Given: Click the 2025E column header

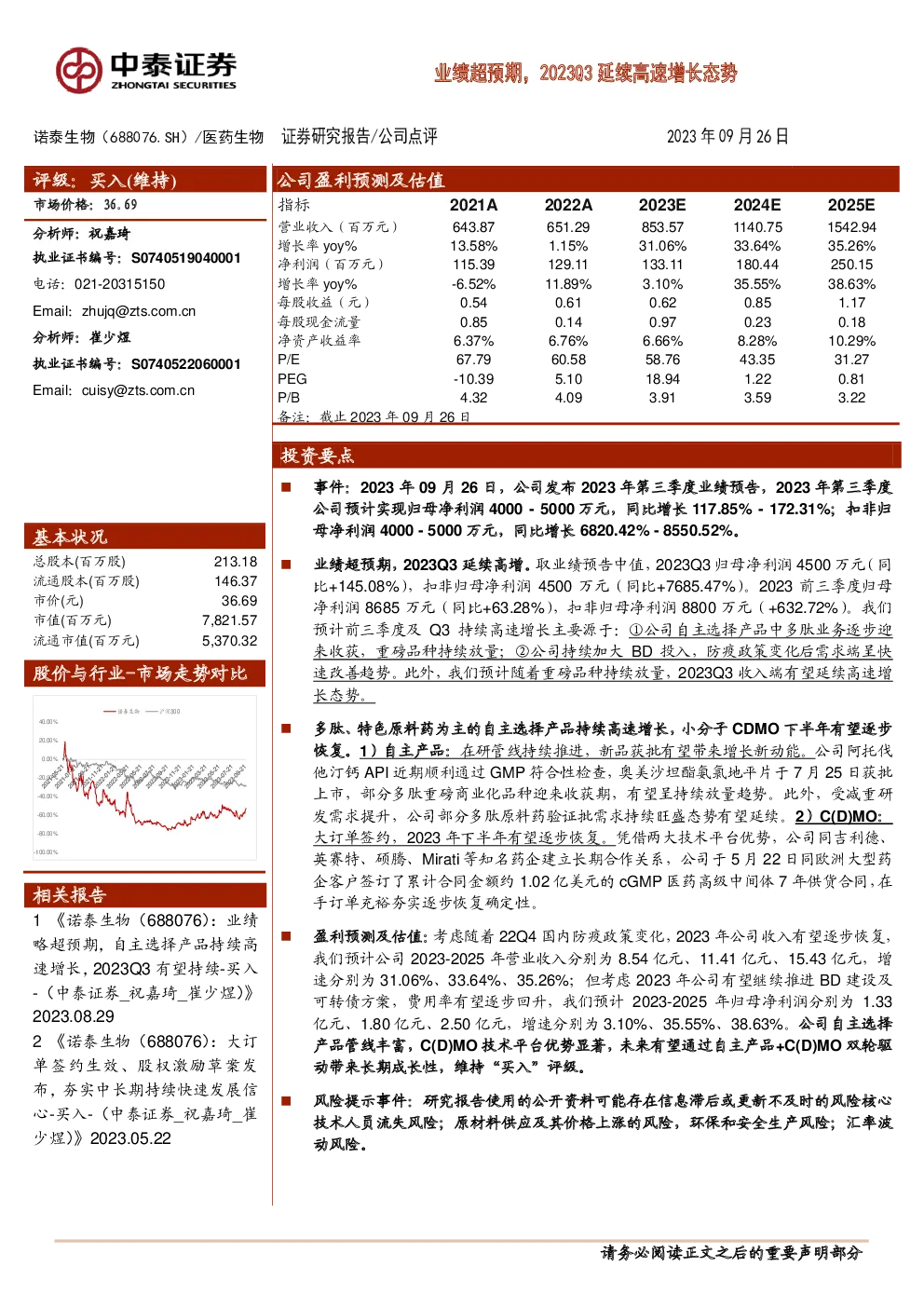Looking at the screenshot, I should [851, 205].
